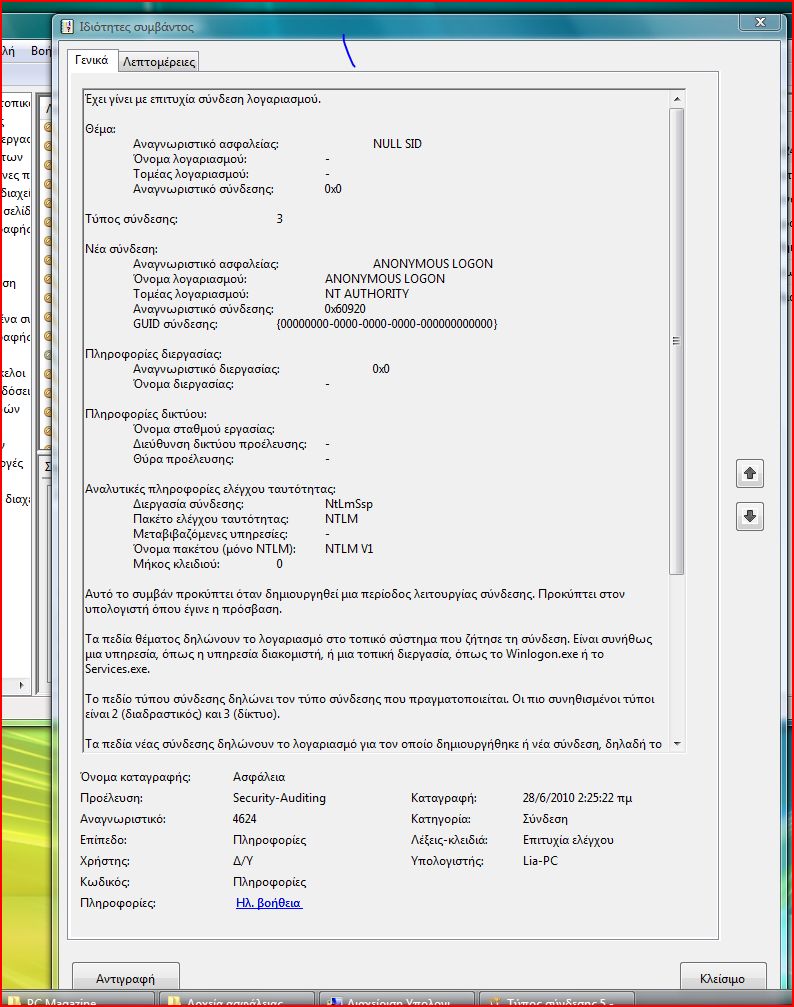
Task: Click the NTLM V1 package name
Action: click(x=349, y=549)
